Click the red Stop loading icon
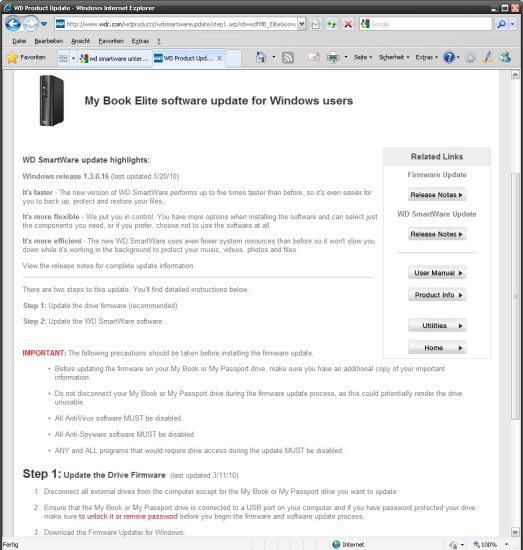This screenshot has height=550, width=523. (348, 24)
